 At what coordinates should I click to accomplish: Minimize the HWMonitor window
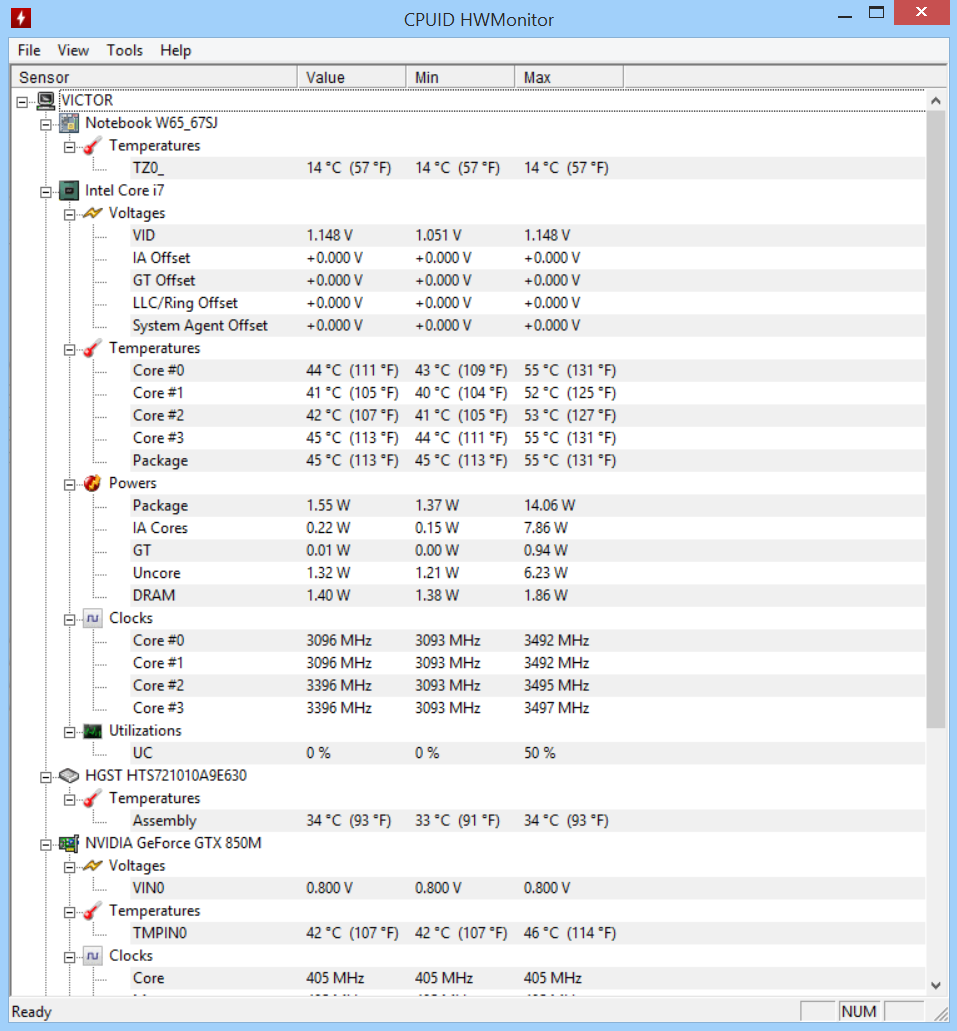pyautogui.click(x=845, y=14)
